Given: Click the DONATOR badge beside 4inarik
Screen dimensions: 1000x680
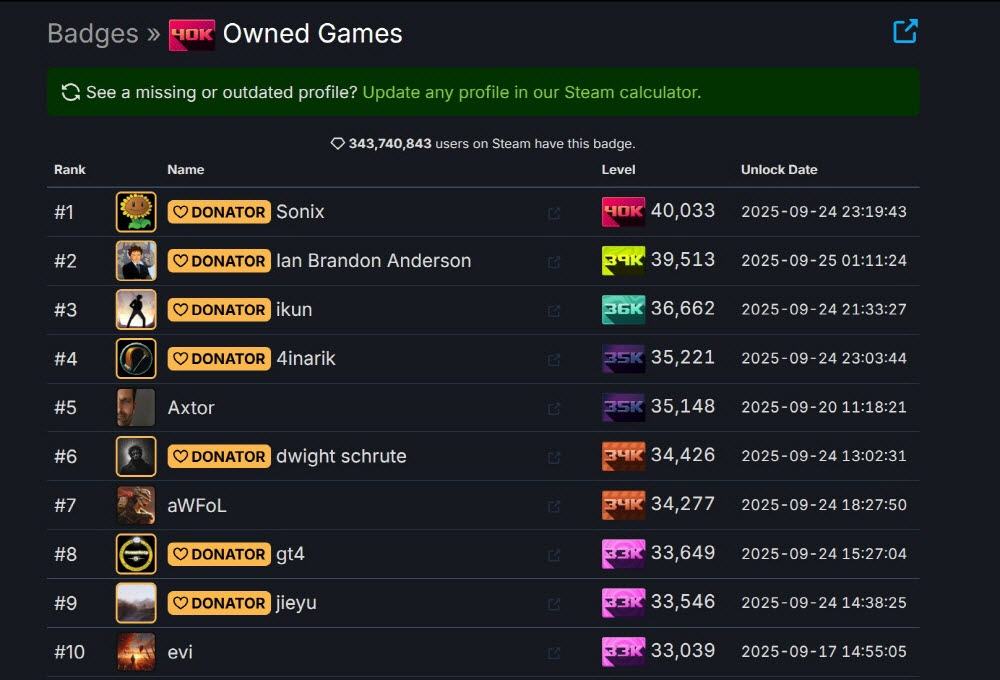Looking at the screenshot, I should pyautogui.click(x=219, y=358).
